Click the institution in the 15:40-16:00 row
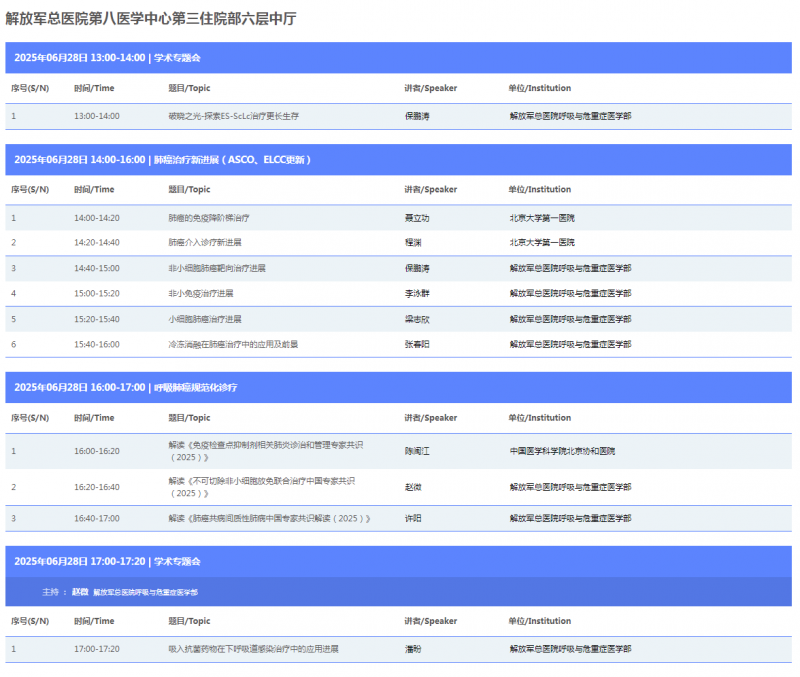This screenshot has height=677, width=800. pyautogui.click(x=570, y=345)
